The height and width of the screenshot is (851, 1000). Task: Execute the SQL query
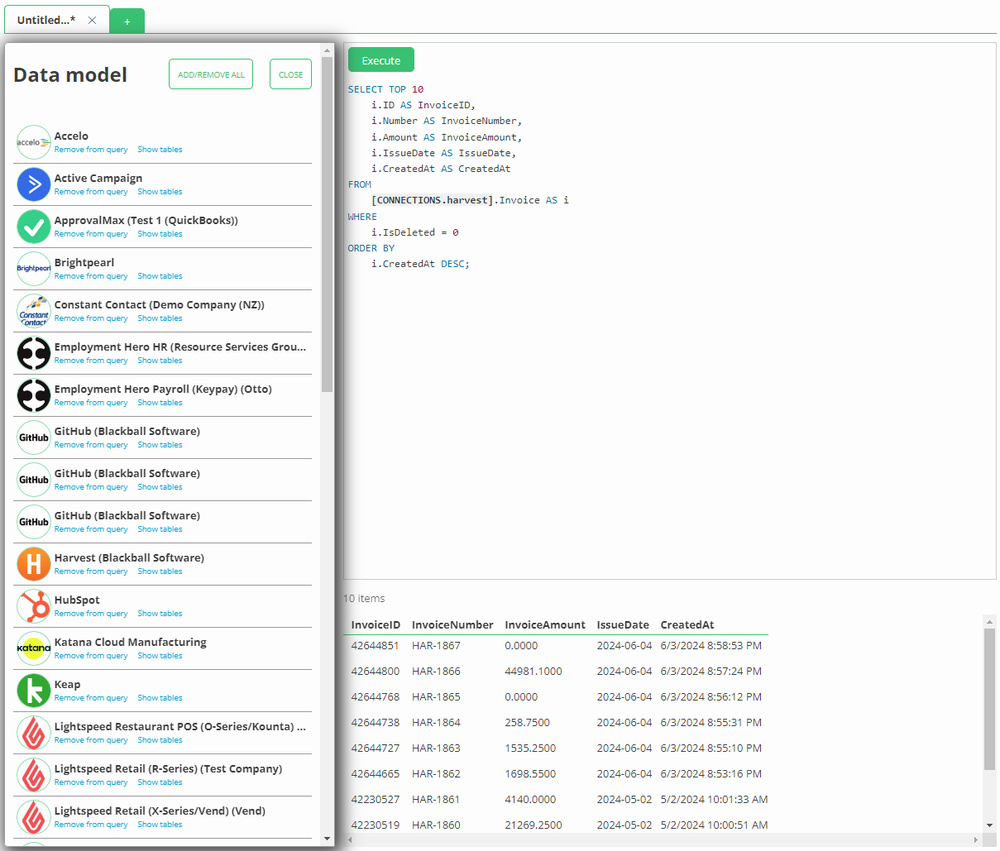(x=381, y=59)
